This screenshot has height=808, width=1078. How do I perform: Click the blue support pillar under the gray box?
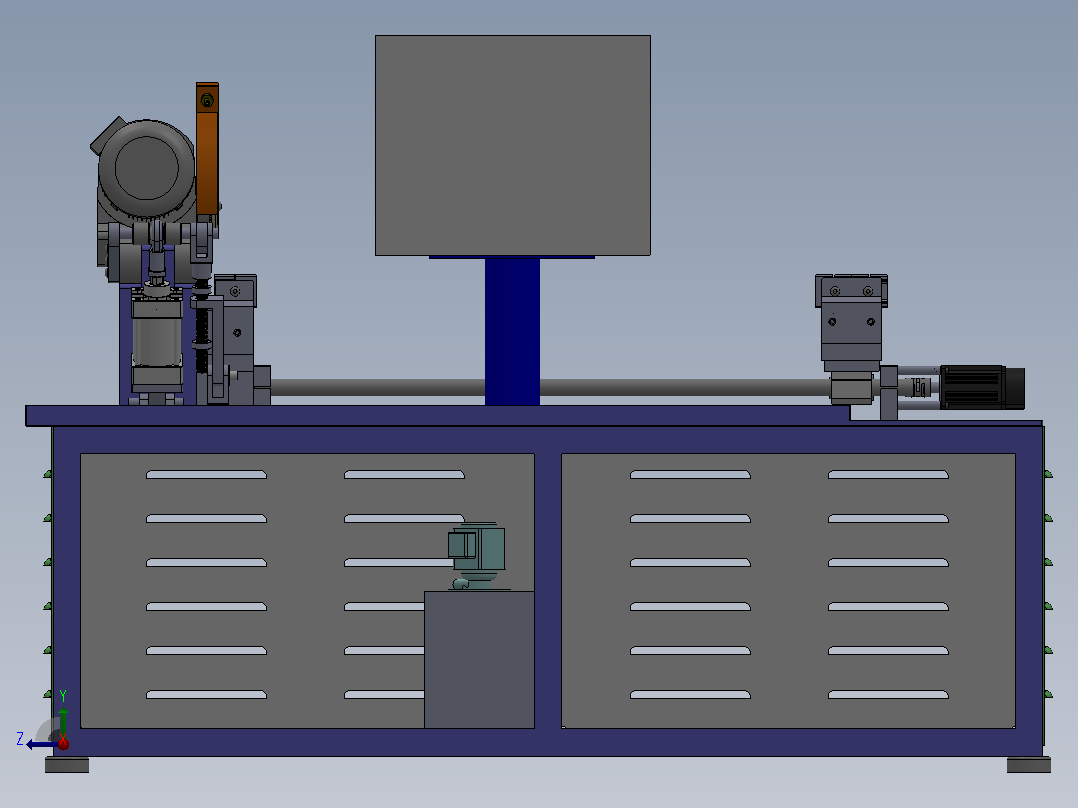click(512, 331)
